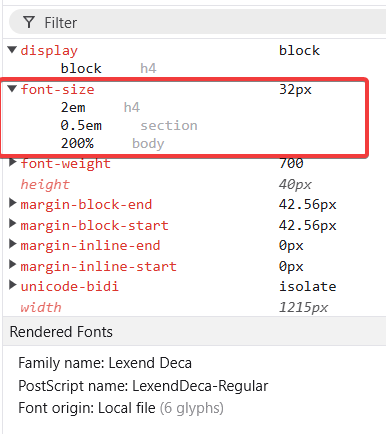Focus the Filter input field

coord(197,22)
